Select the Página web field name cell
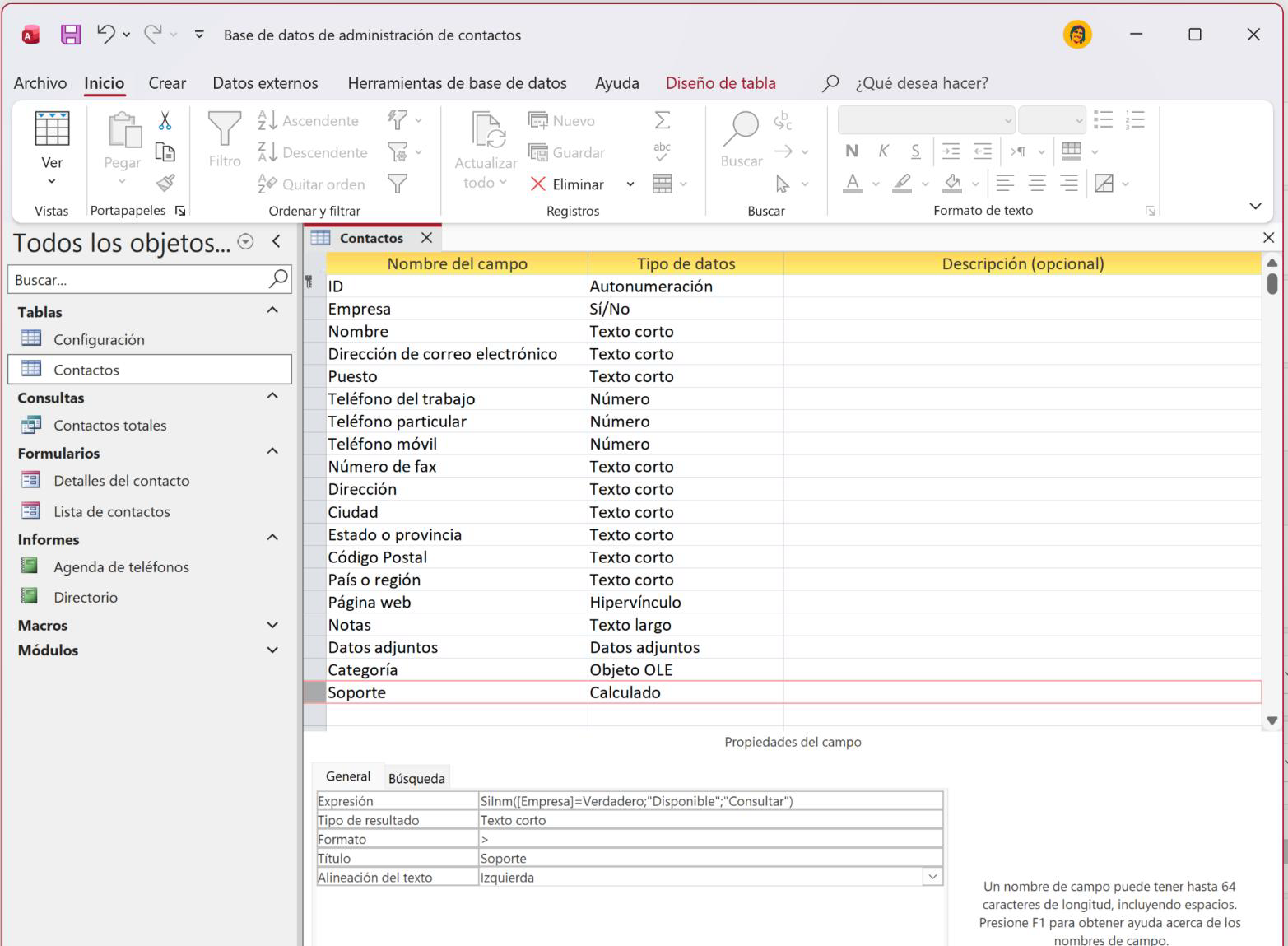Viewport: 1288px width, 946px height. coord(457,602)
